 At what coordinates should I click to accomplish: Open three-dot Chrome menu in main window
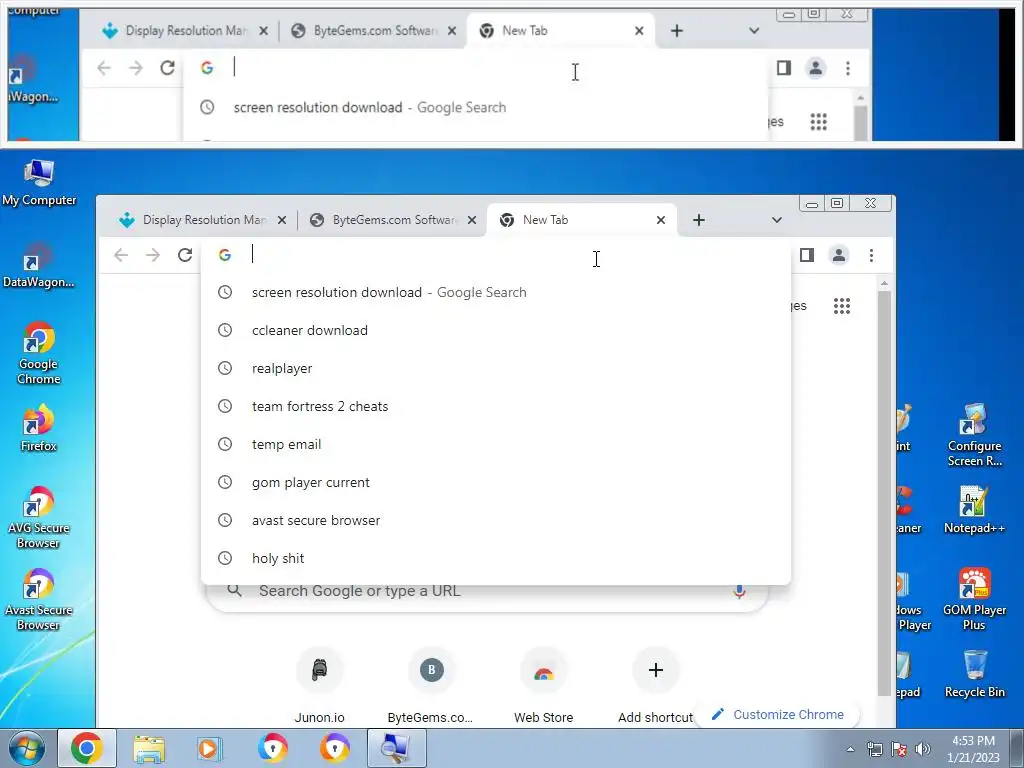(871, 255)
